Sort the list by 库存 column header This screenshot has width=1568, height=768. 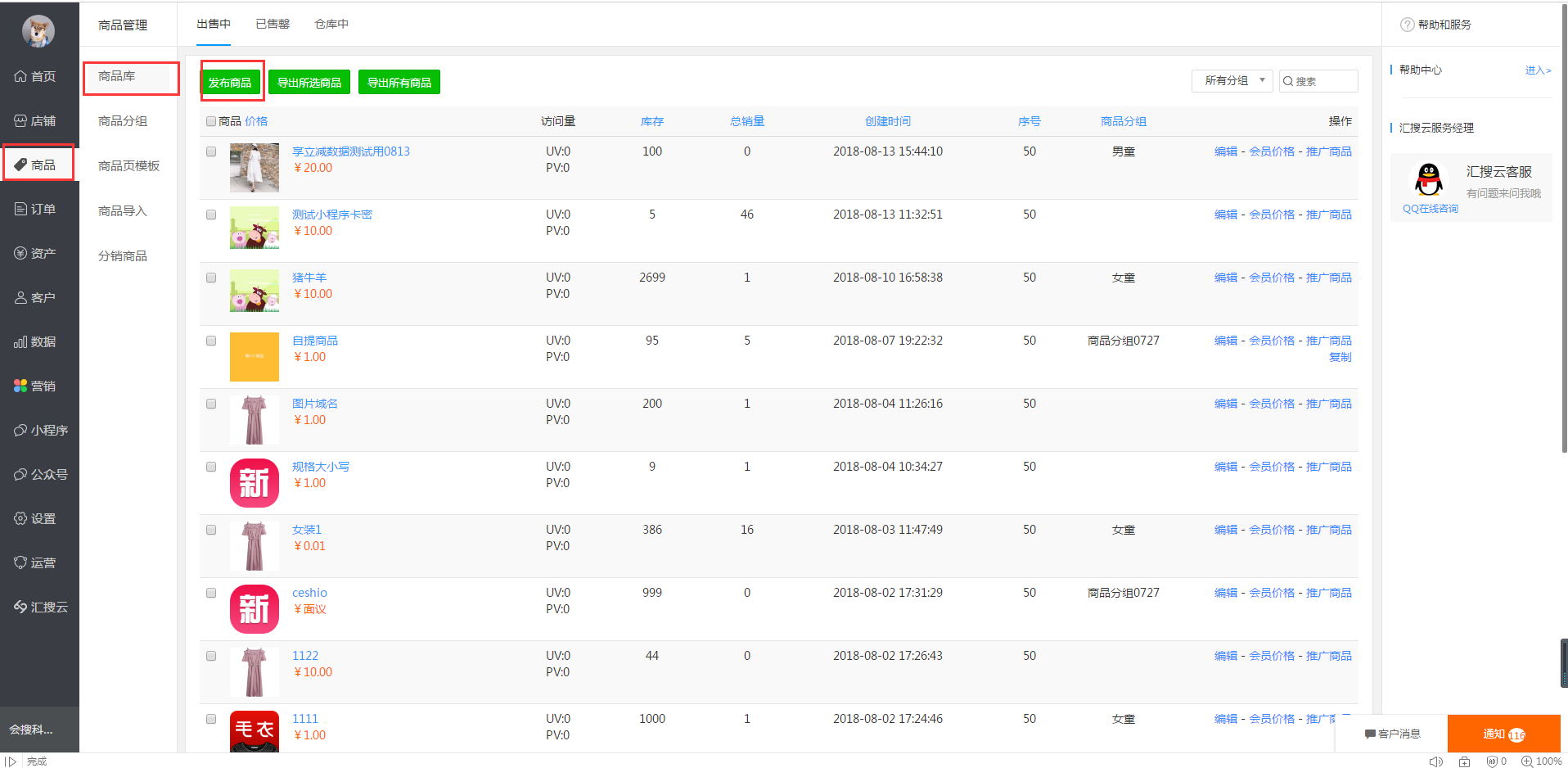click(x=651, y=121)
